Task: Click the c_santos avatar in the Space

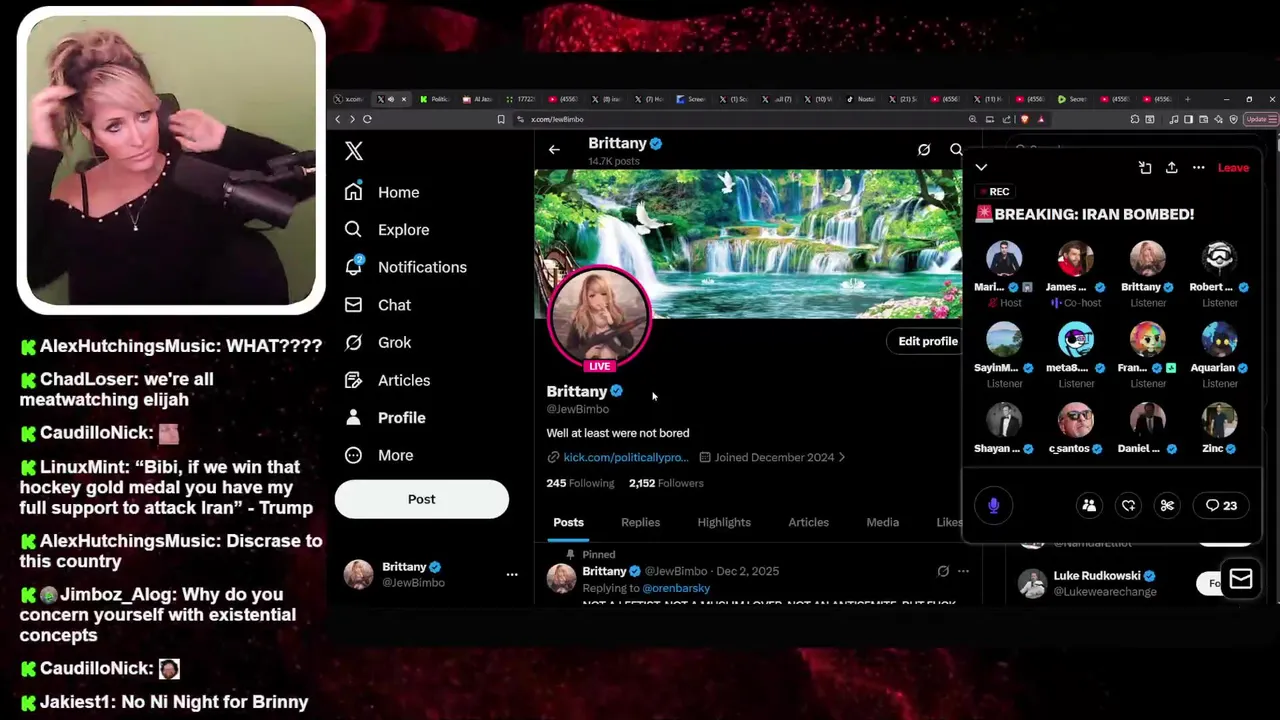Action: (1076, 420)
